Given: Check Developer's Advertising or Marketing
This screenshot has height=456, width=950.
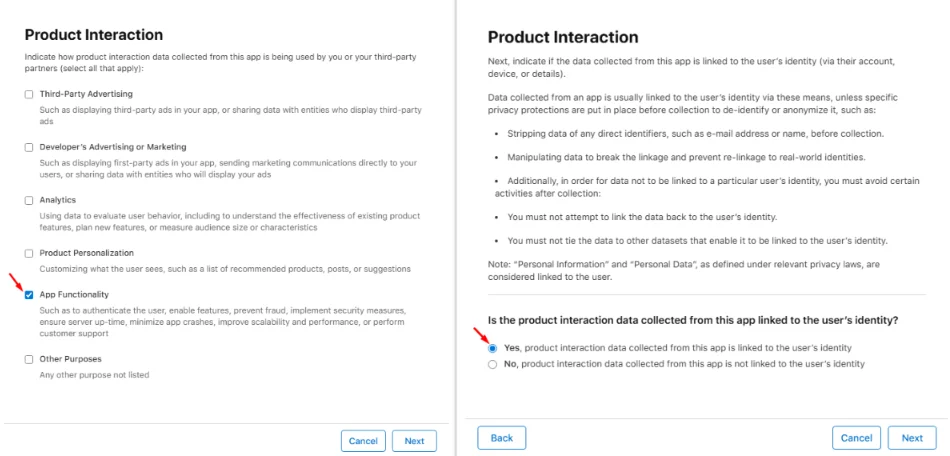Looking at the screenshot, I should click(29, 147).
